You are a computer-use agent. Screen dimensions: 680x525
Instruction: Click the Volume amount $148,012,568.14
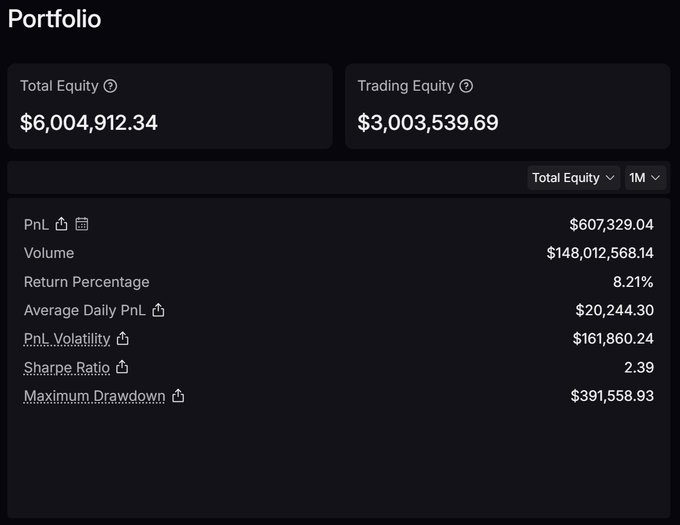600,253
